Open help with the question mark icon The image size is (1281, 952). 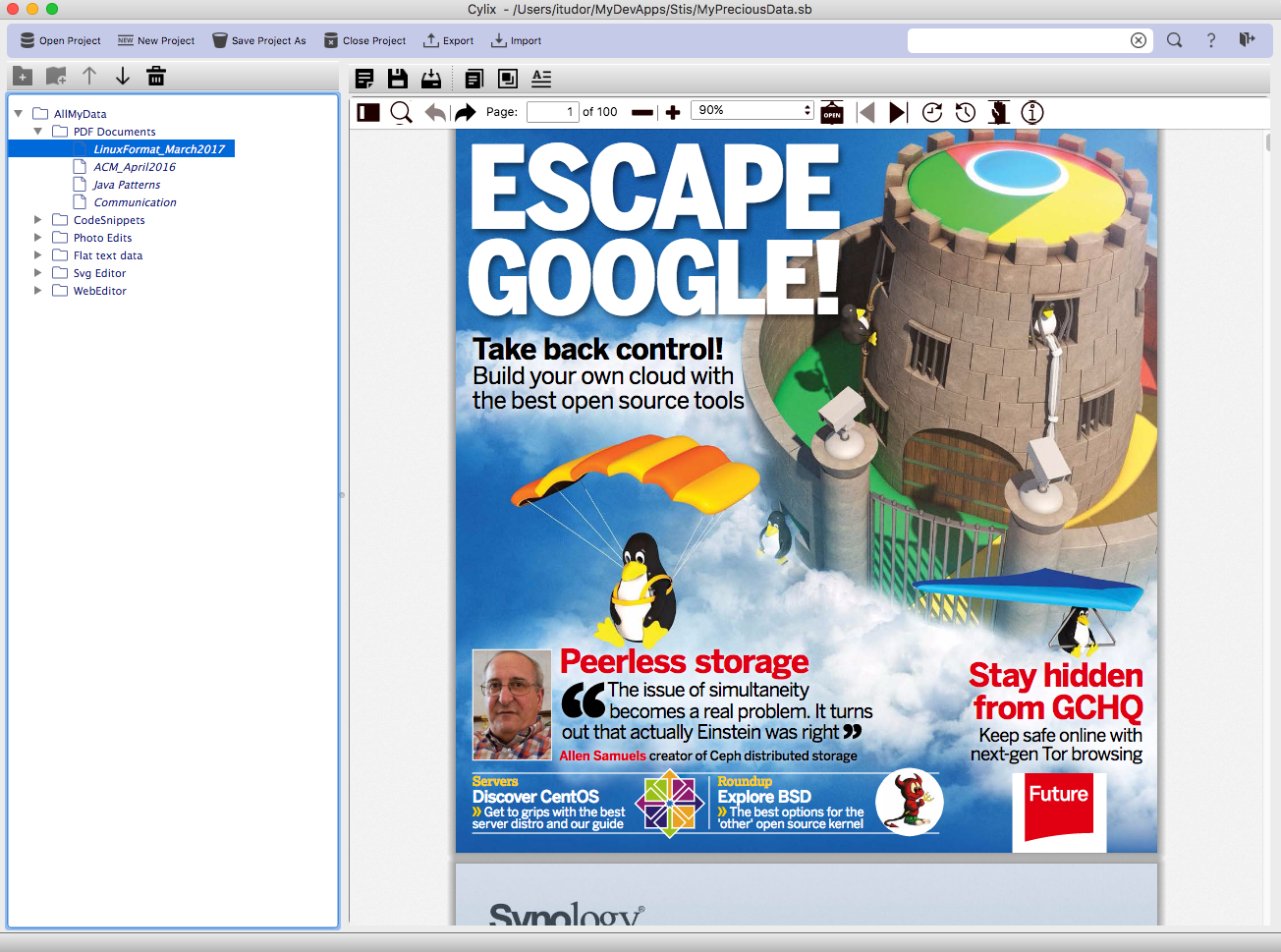click(x=1211, y=40)
